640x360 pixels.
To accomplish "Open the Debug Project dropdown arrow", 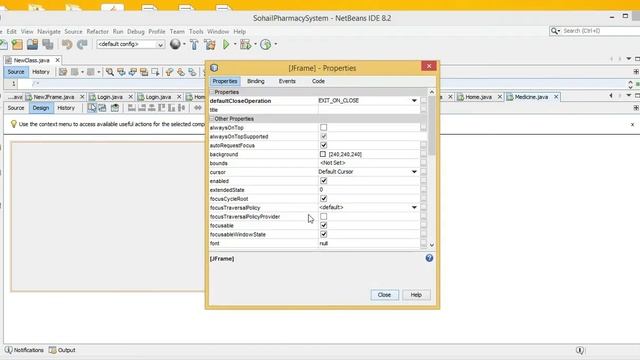I will click(x=256, y=44).
